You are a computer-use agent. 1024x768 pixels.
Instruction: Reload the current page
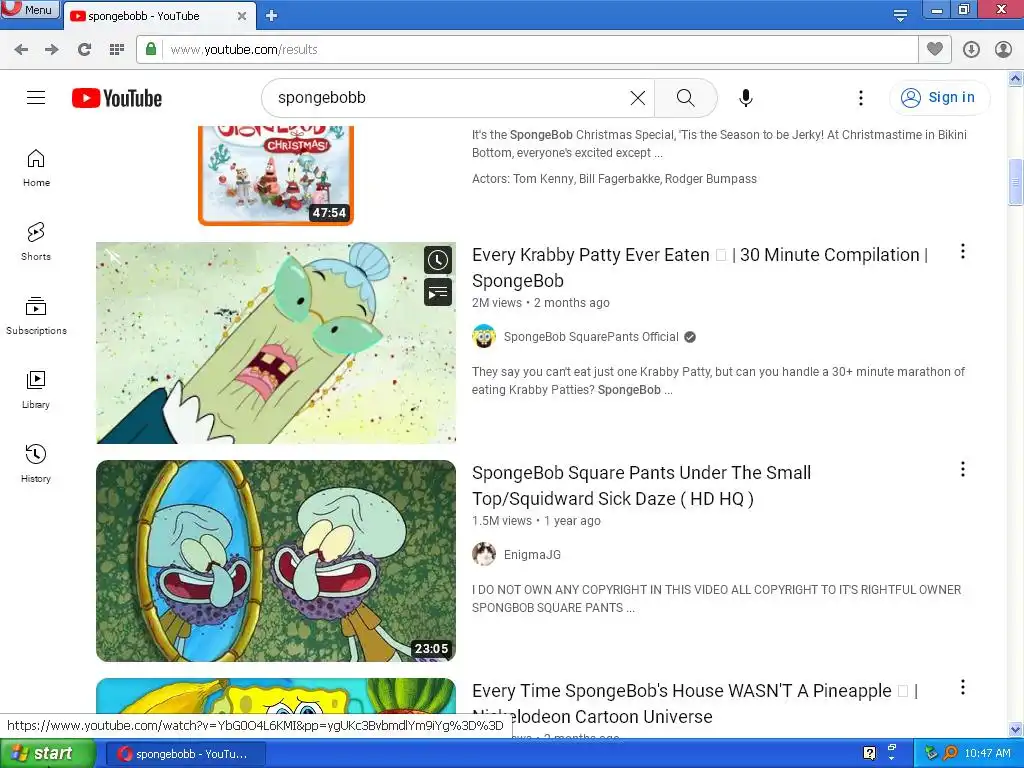(x=84, y=50)
